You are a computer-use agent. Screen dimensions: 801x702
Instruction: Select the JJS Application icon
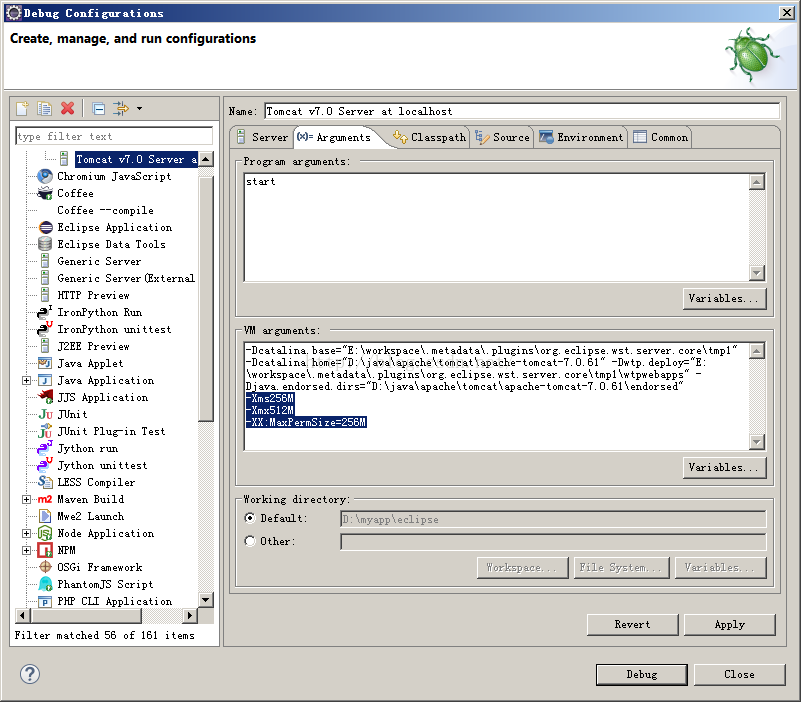[45, 397]
